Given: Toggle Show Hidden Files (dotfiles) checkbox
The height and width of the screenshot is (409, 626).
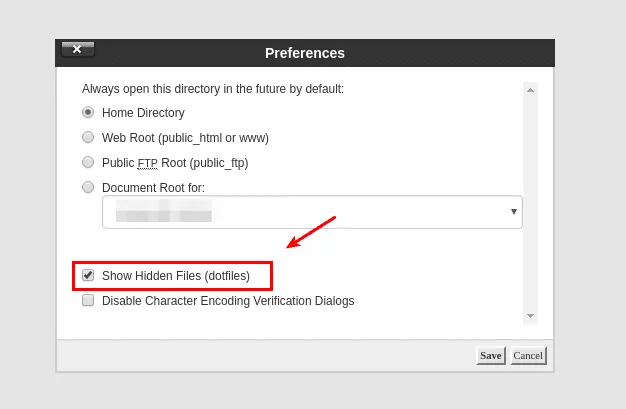Looking at the screenshot, I should click(x=88, y=275).
